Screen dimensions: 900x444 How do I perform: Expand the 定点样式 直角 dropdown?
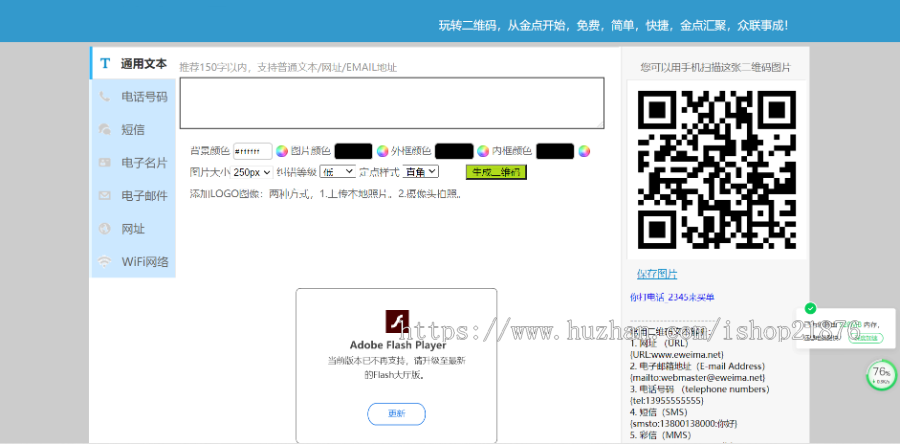click(421, 172)
